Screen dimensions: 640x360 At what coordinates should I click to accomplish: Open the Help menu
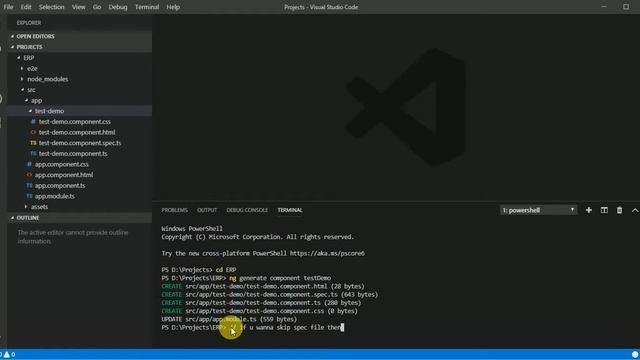click(173, 7)
